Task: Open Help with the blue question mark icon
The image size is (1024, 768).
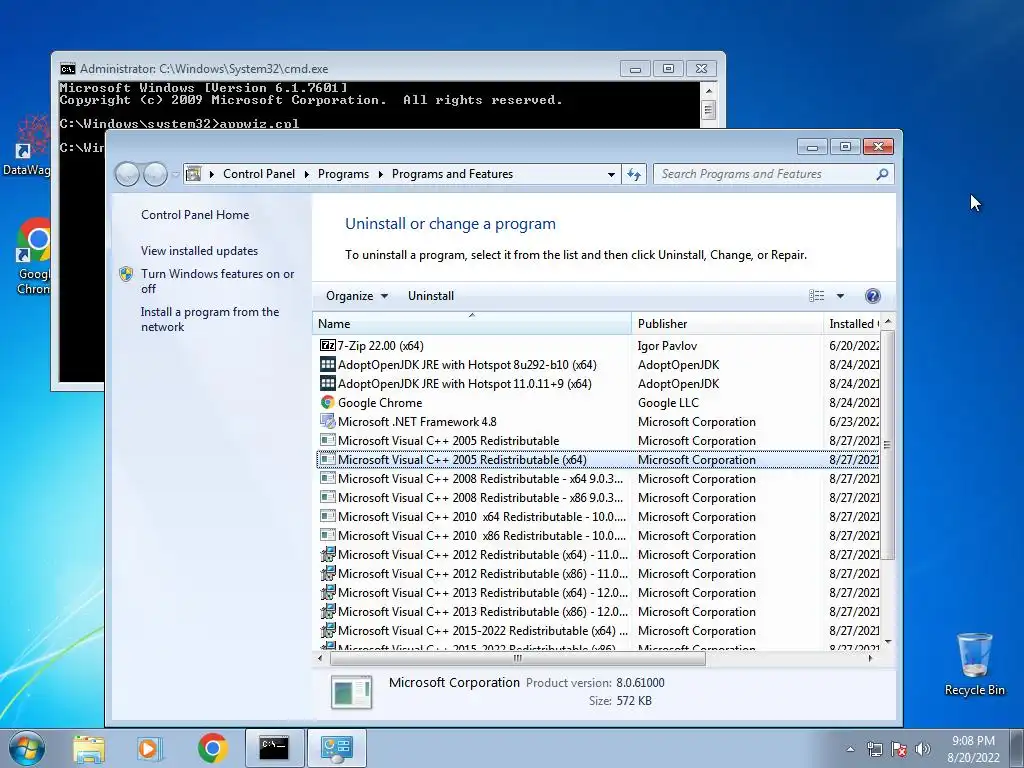Action: [x=872, y=296]
